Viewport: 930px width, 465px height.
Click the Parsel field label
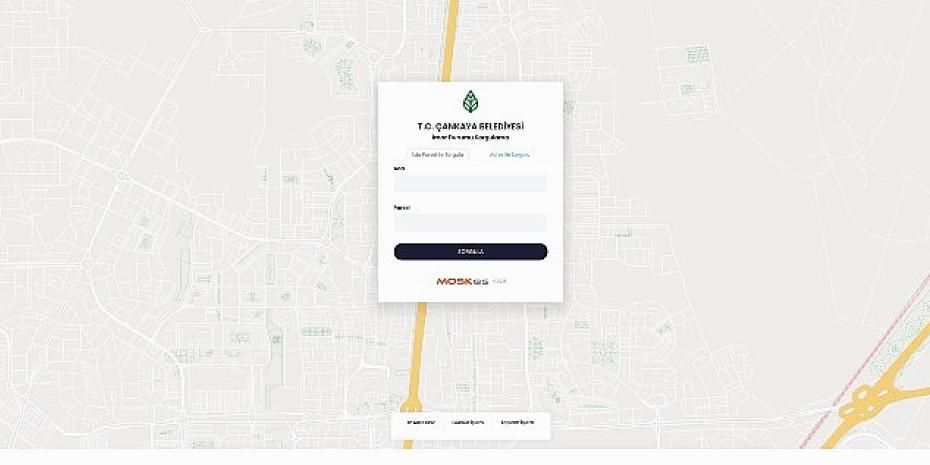(402, 208)
